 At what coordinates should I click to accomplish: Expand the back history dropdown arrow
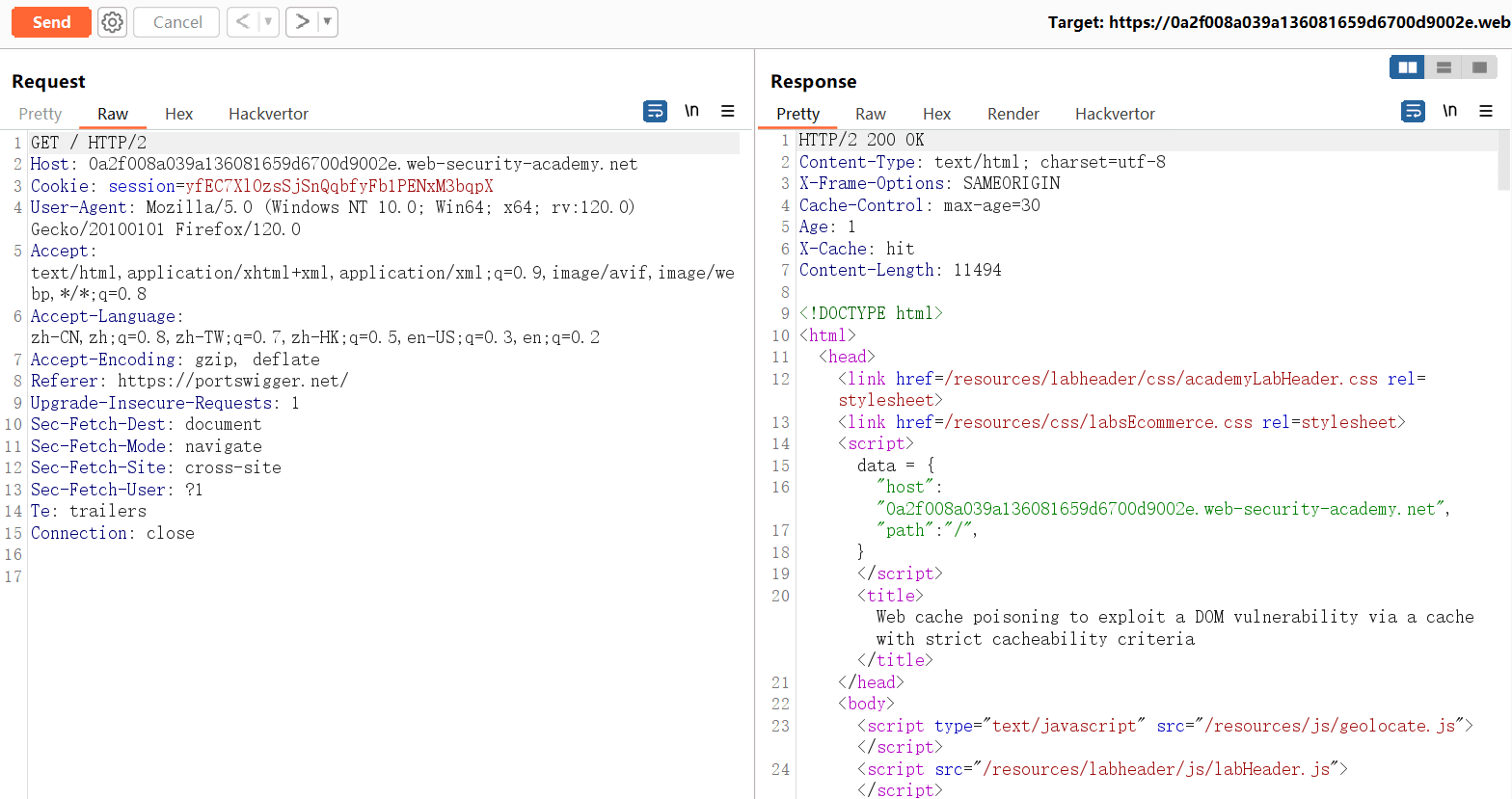[268, 21]
